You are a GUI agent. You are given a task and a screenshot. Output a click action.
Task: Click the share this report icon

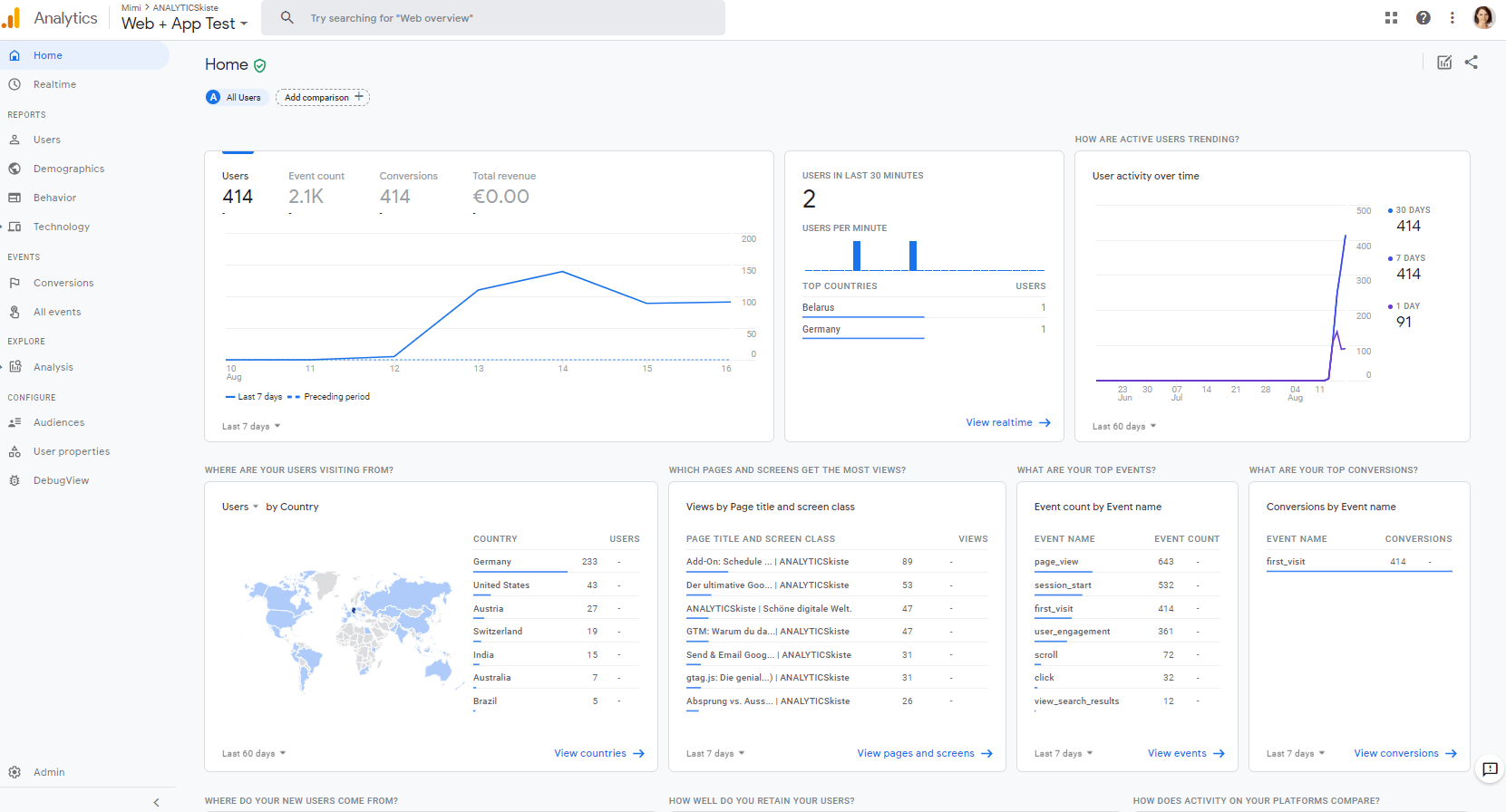(1472, 63)
